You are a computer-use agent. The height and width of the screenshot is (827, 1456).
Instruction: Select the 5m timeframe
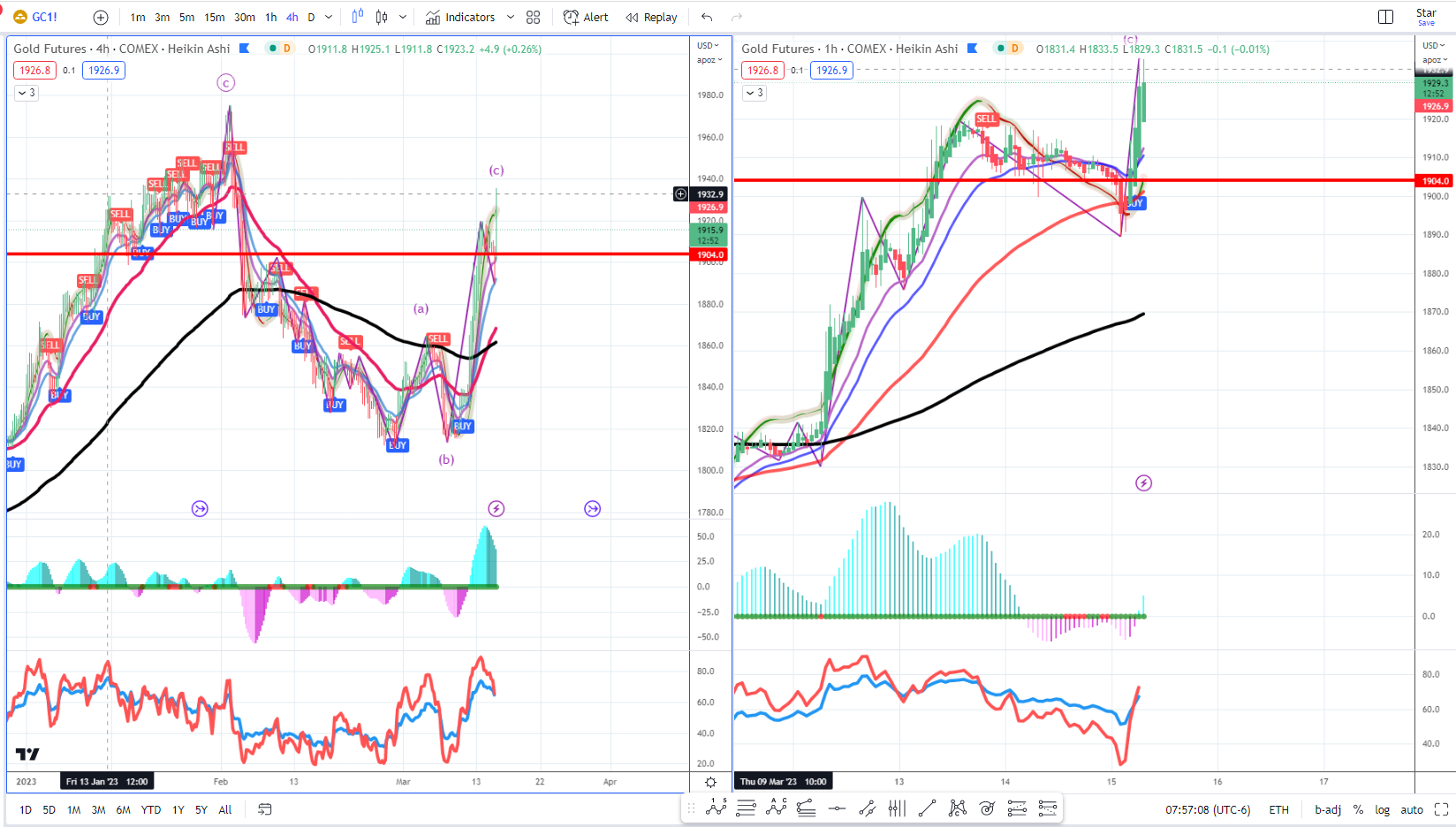click(187, 17)
